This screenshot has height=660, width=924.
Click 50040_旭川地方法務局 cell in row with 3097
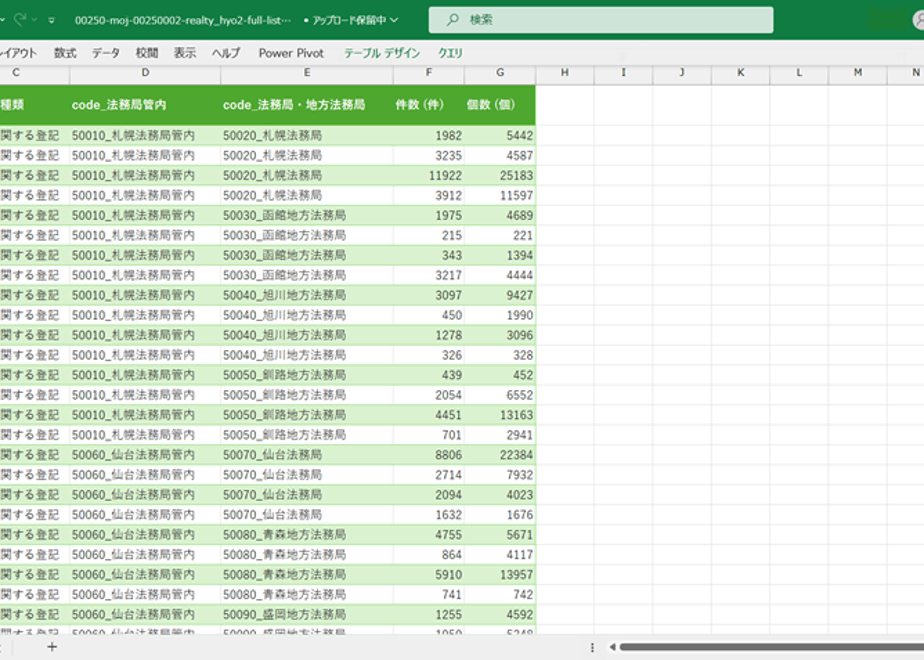[x=307, y=295]
